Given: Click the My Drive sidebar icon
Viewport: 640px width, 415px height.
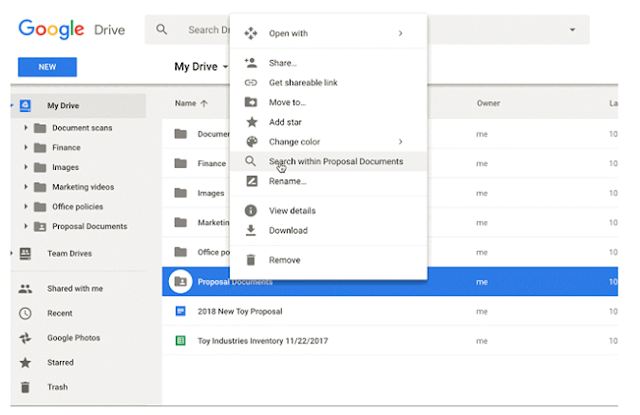Looking at the screenshot, I should 25,106.
